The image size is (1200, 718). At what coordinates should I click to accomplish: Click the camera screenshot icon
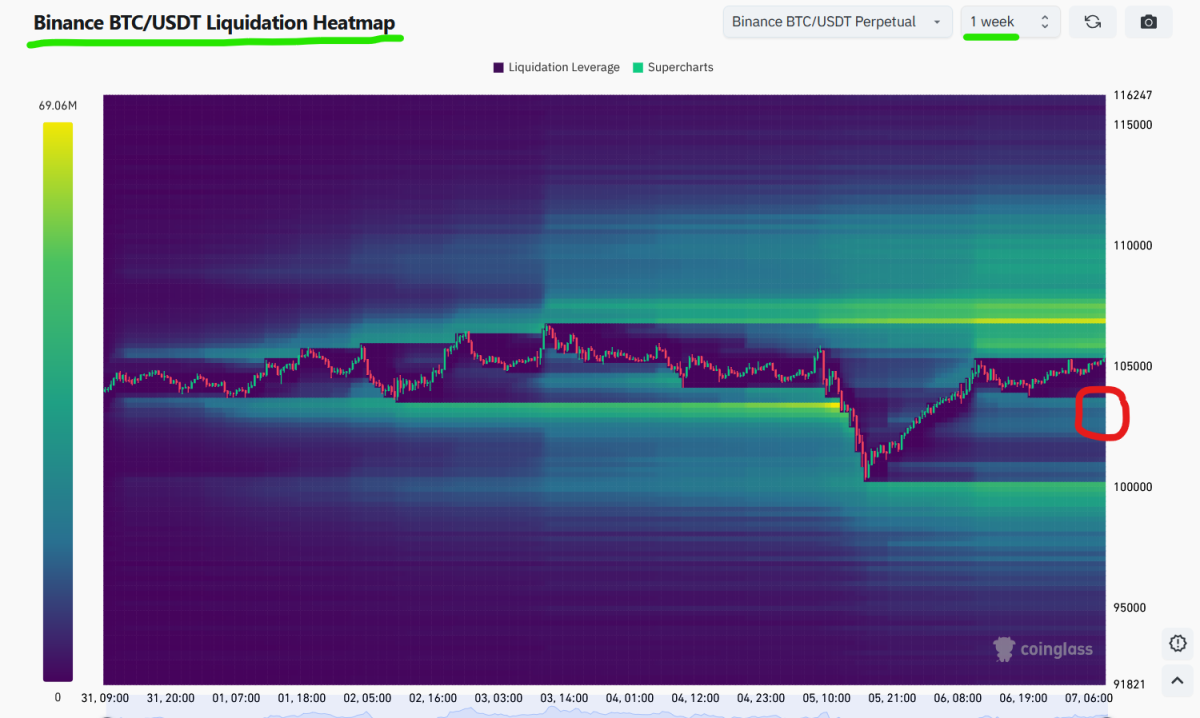pos(1149,22)
